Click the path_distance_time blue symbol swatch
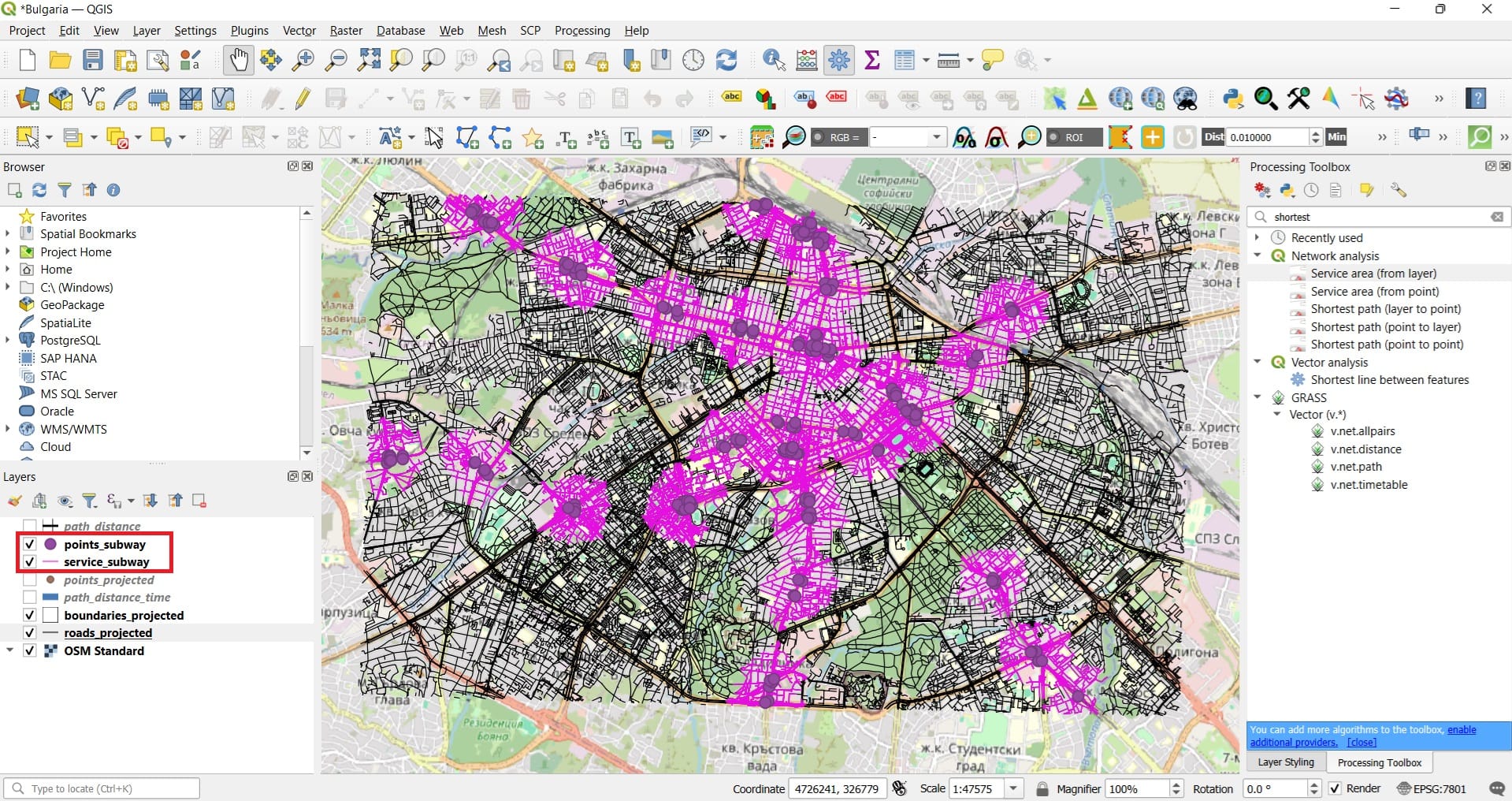1512x801 pixels. click(x=50, y=598)
